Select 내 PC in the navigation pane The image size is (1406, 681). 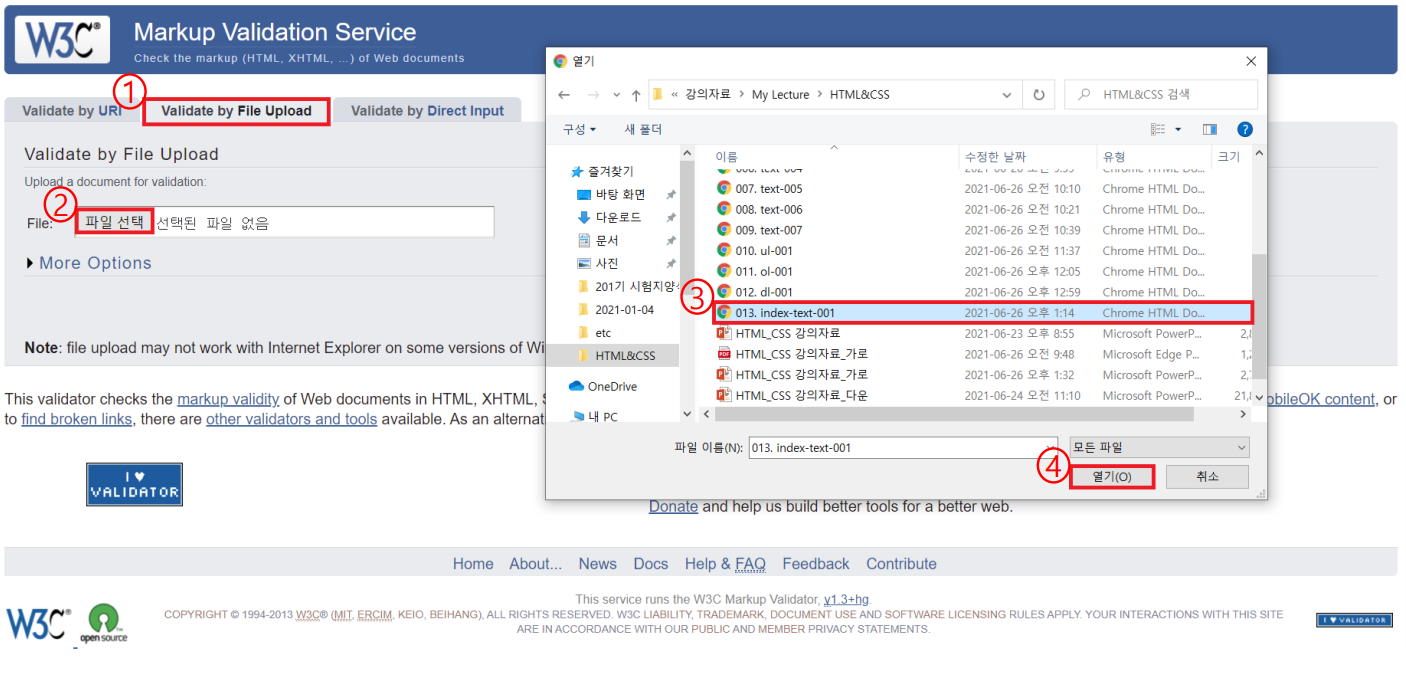(x=602, y=416)
